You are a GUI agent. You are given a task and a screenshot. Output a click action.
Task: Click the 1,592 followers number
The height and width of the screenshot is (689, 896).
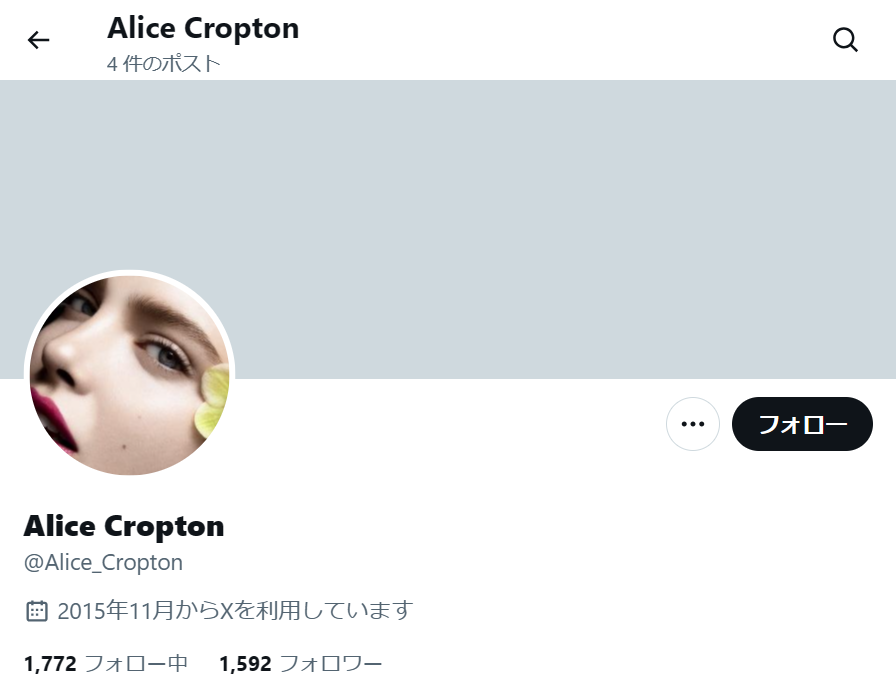pos(246,664)
